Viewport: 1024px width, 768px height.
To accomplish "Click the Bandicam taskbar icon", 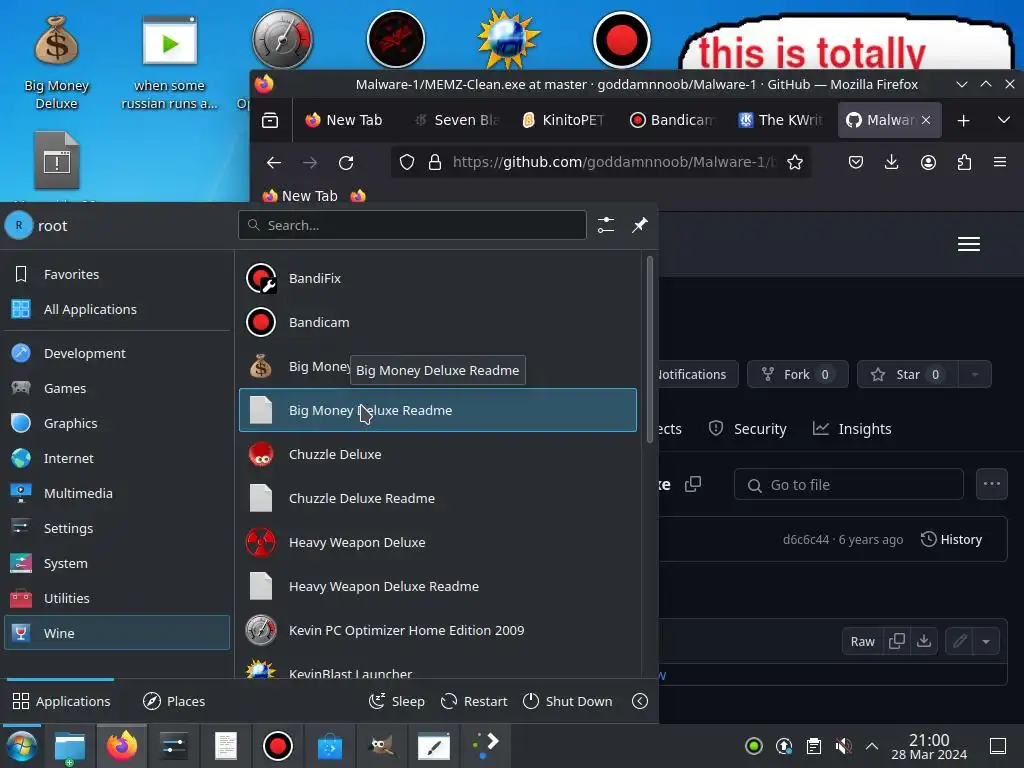I will pos(278,746).
